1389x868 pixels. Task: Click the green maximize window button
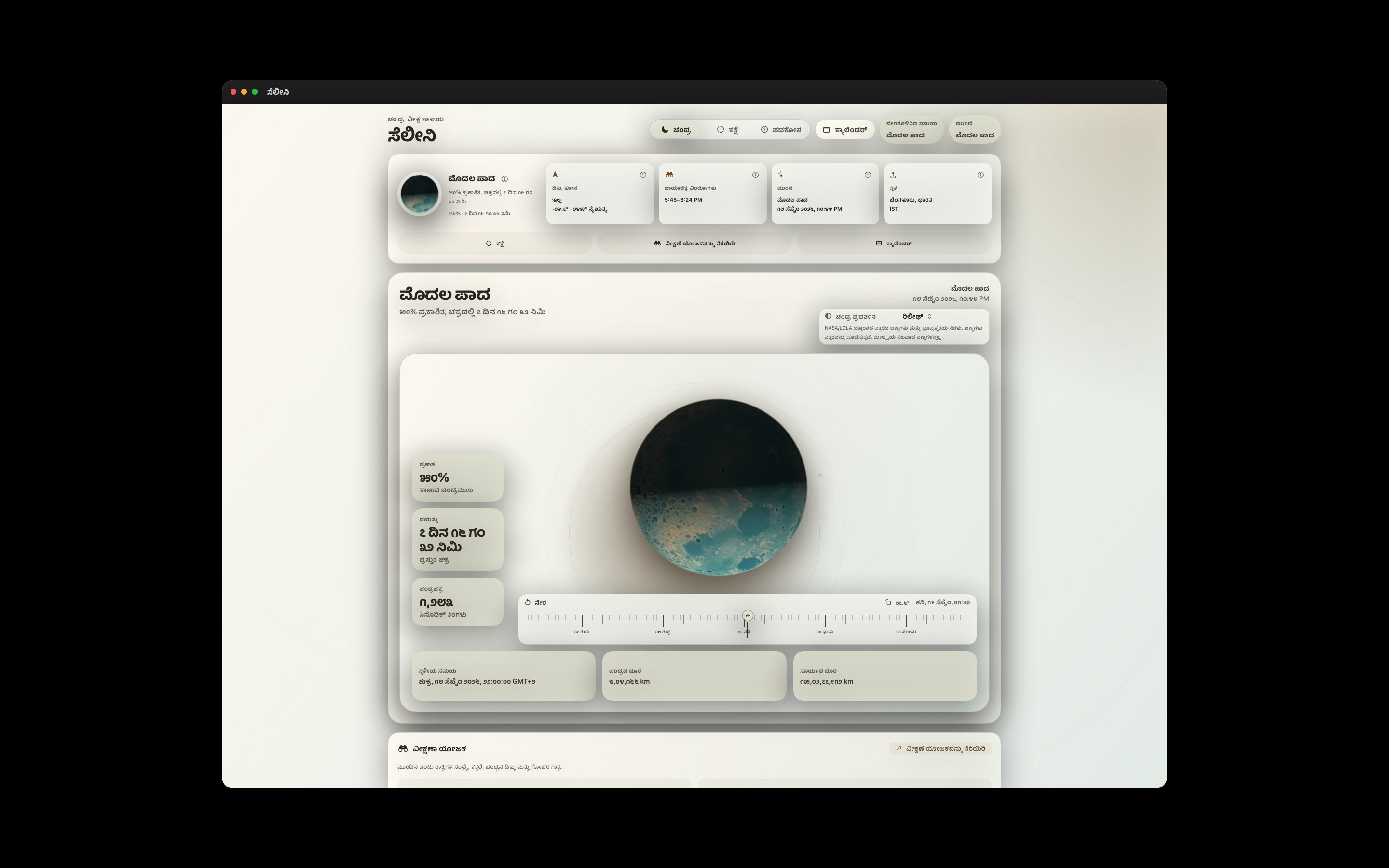click(x=255, y=92)
